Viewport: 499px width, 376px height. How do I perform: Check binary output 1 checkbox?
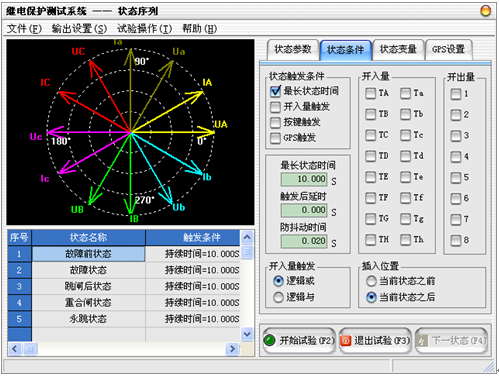[456, 94]
